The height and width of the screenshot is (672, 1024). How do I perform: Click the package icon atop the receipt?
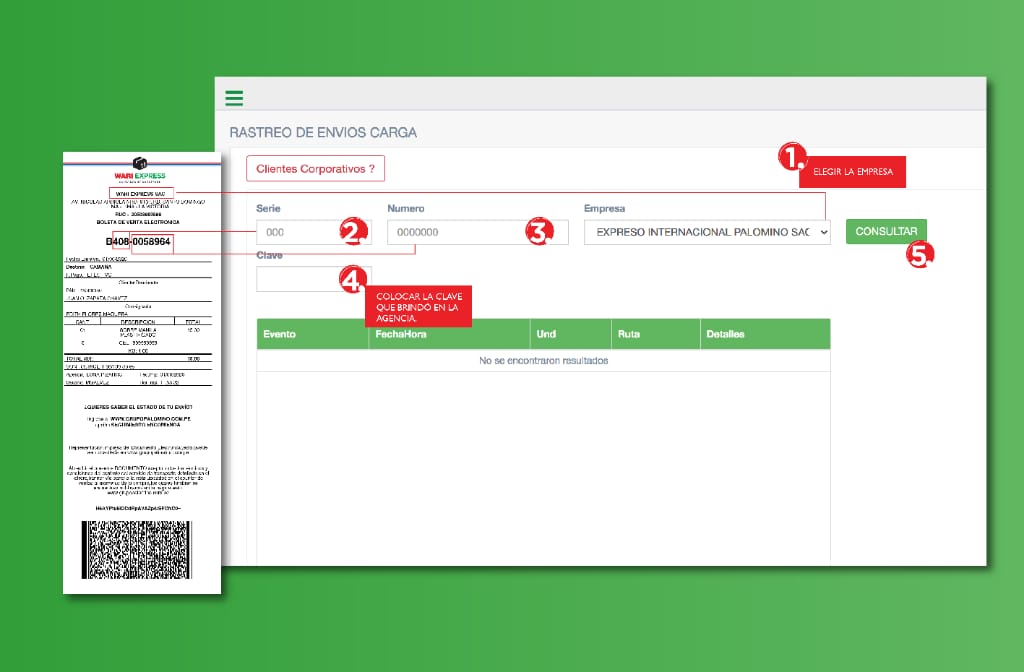pos(140,164)
